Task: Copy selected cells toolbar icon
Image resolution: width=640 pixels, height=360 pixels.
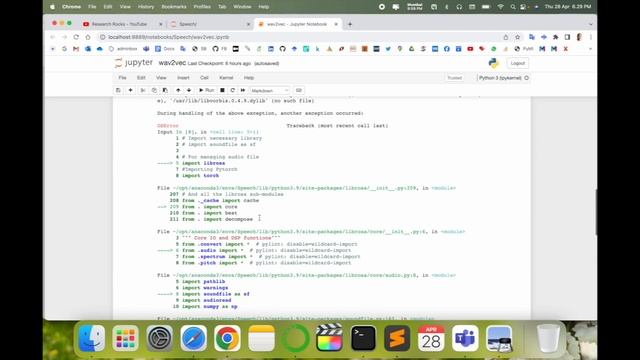Action: 154,90
